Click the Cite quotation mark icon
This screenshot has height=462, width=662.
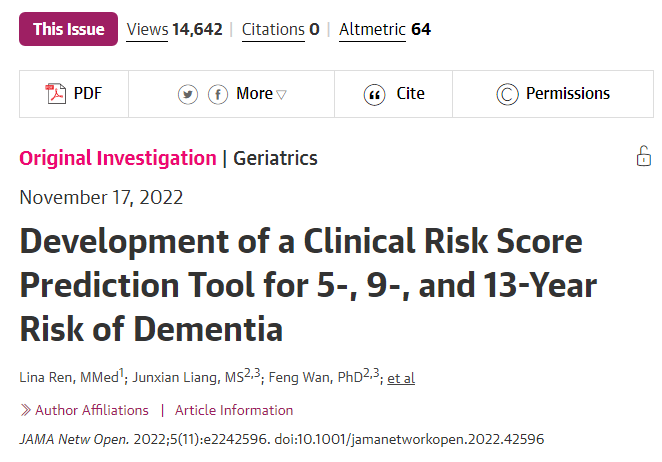(x=374, y=94)
